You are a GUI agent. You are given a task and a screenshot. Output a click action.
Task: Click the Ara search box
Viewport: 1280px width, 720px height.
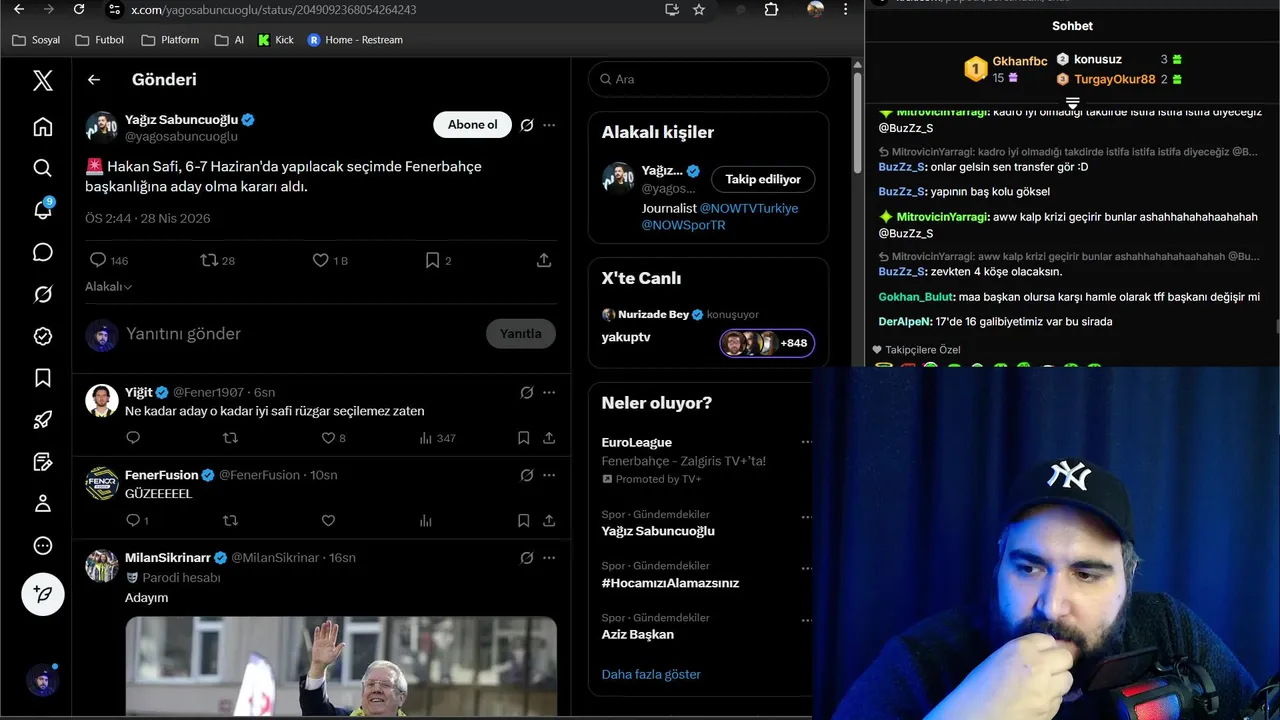coord(708,79)
